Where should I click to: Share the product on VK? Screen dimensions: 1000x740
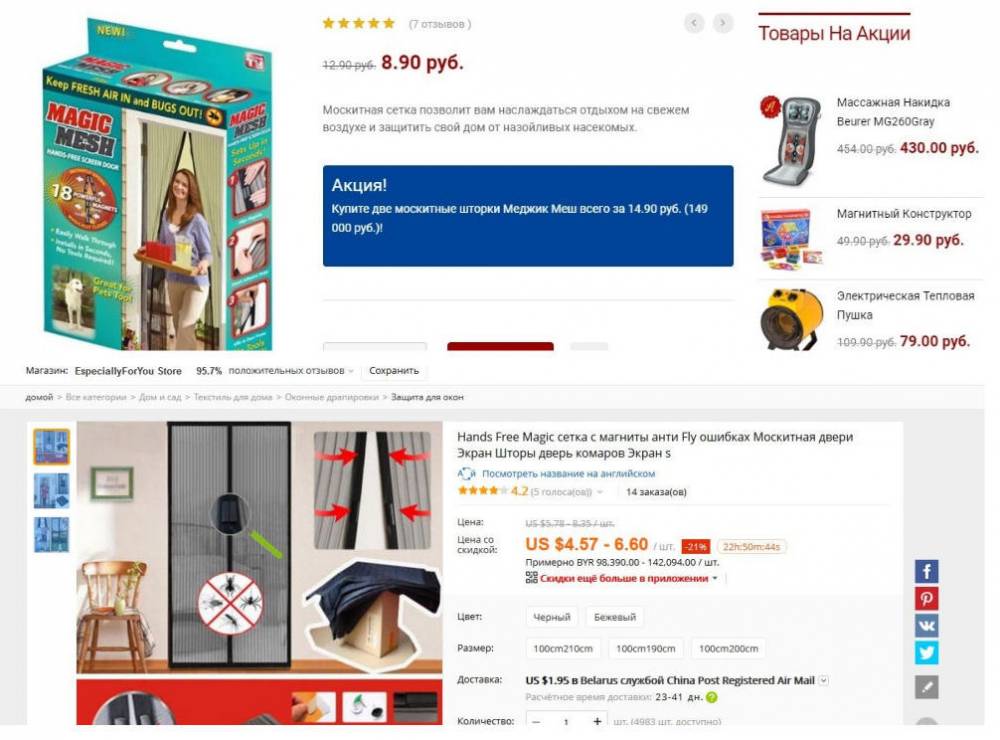(927, 626)
